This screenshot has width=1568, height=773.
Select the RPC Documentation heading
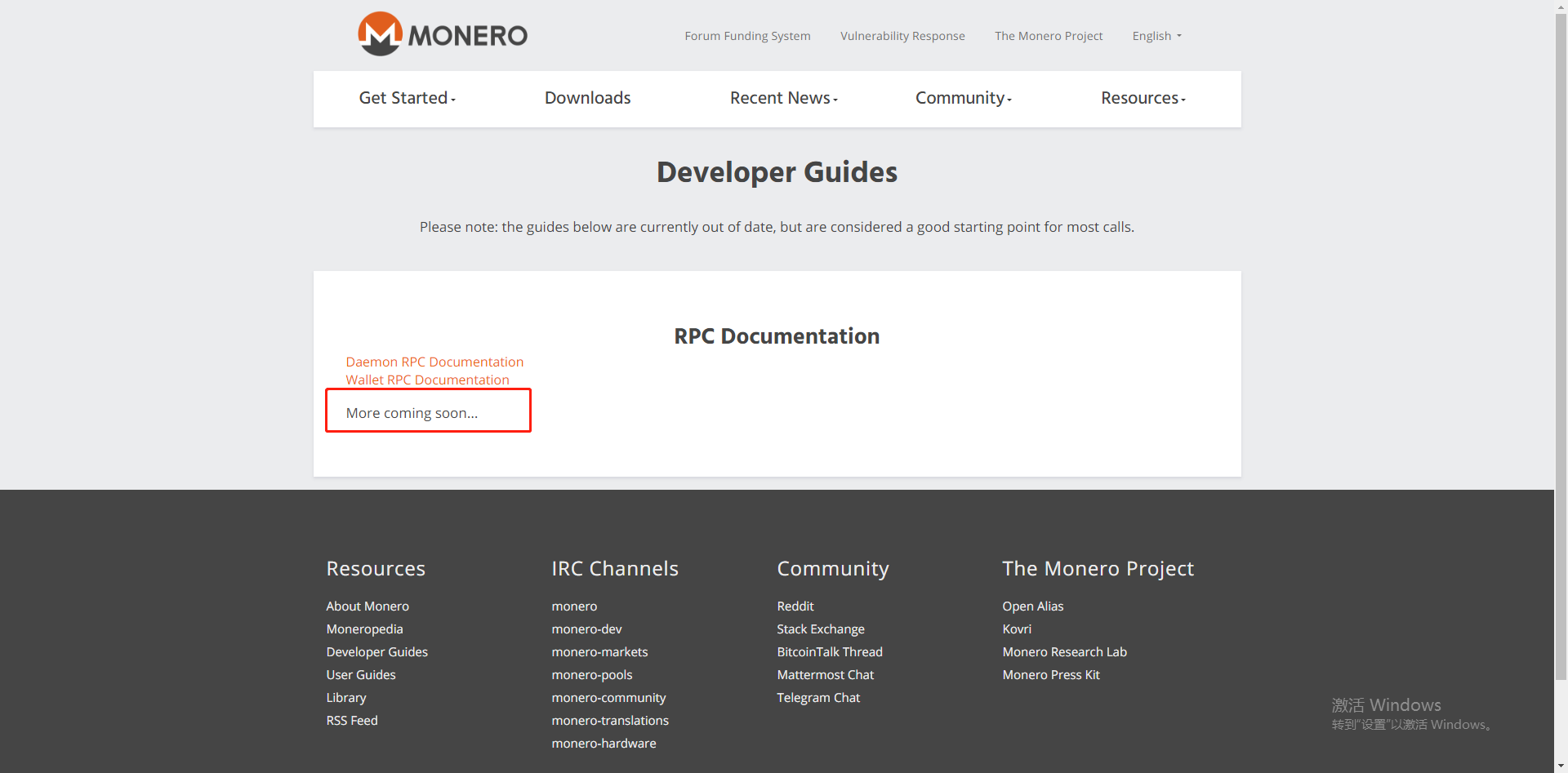click(777, 336)
